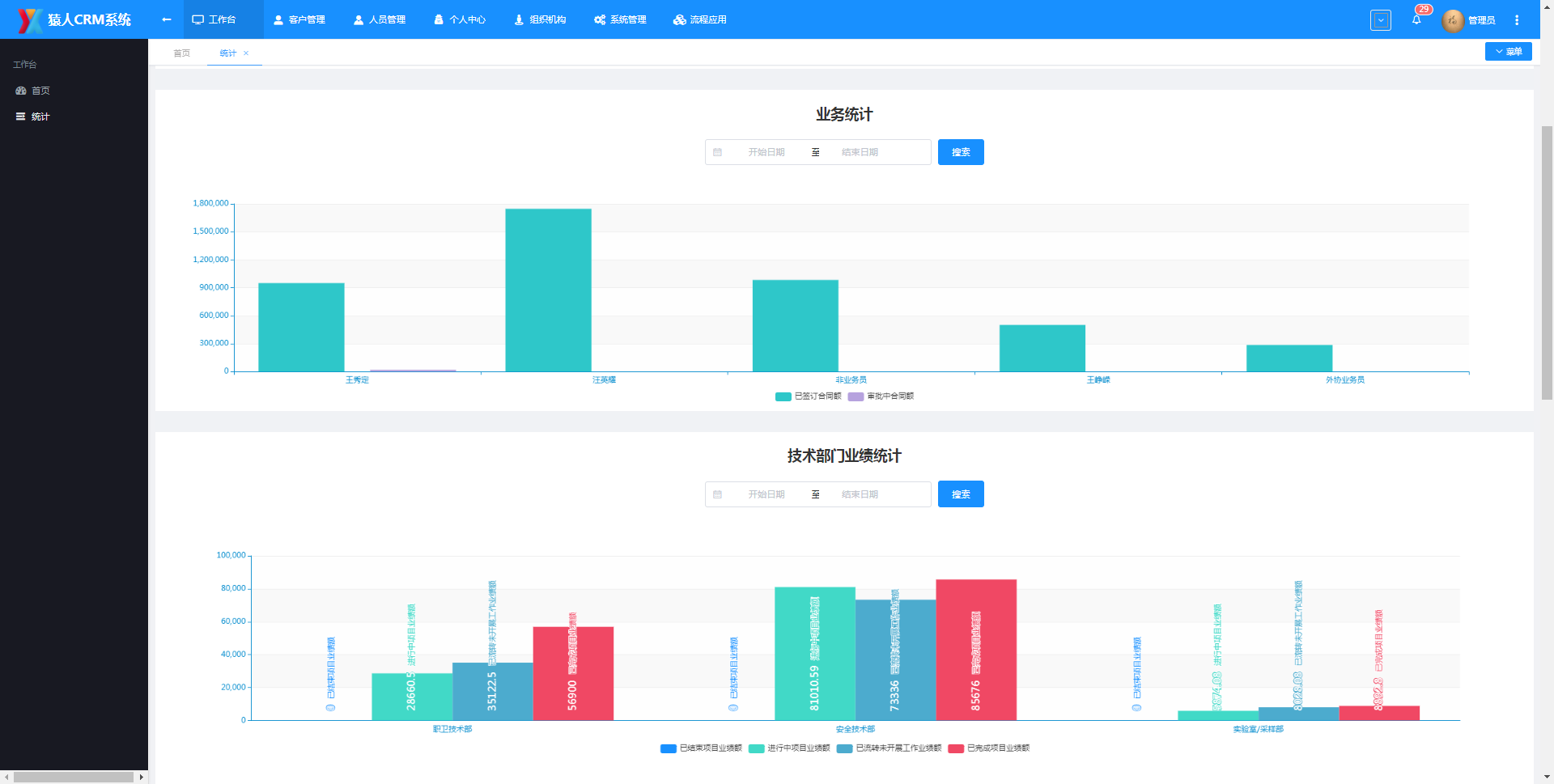
Task: Click the 实验室/采样部 axis label
Action: tap(1259, 730)
